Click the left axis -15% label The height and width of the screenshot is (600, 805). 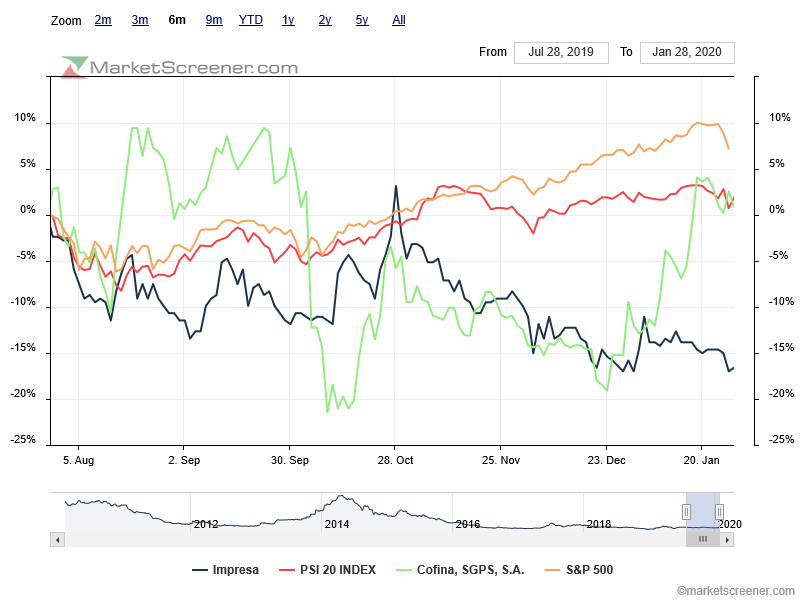[x=23, y=347]
